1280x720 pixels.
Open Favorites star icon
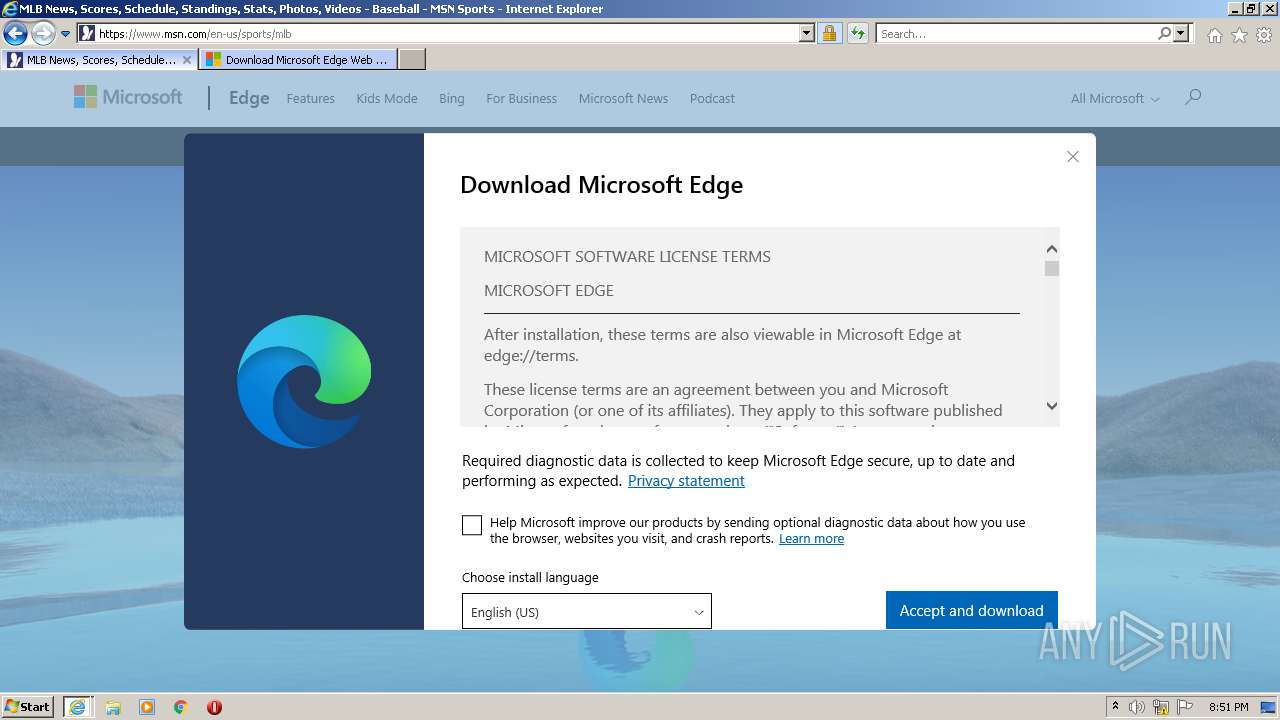coord(1239,35)
